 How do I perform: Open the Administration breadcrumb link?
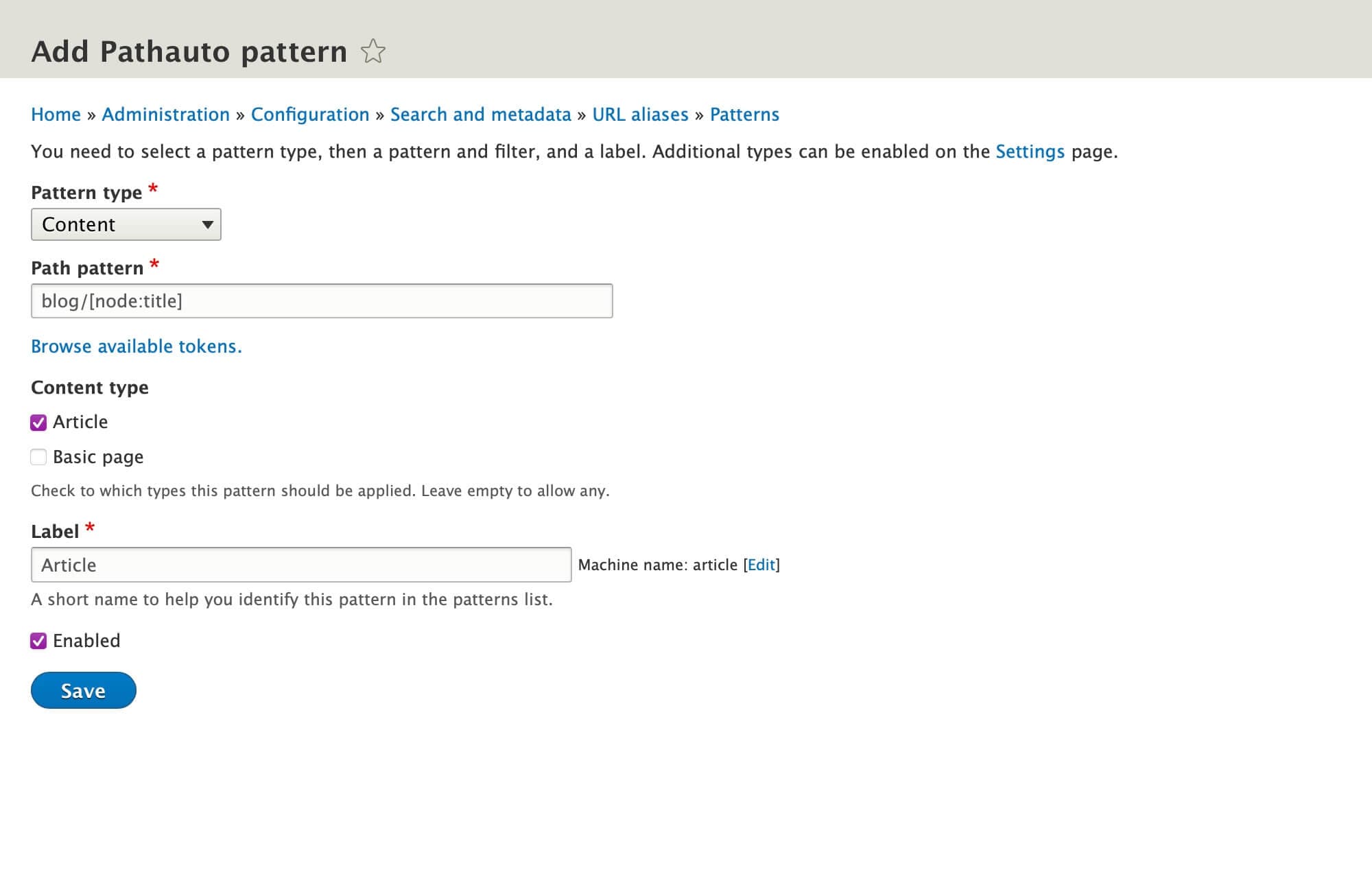point(166,115)
